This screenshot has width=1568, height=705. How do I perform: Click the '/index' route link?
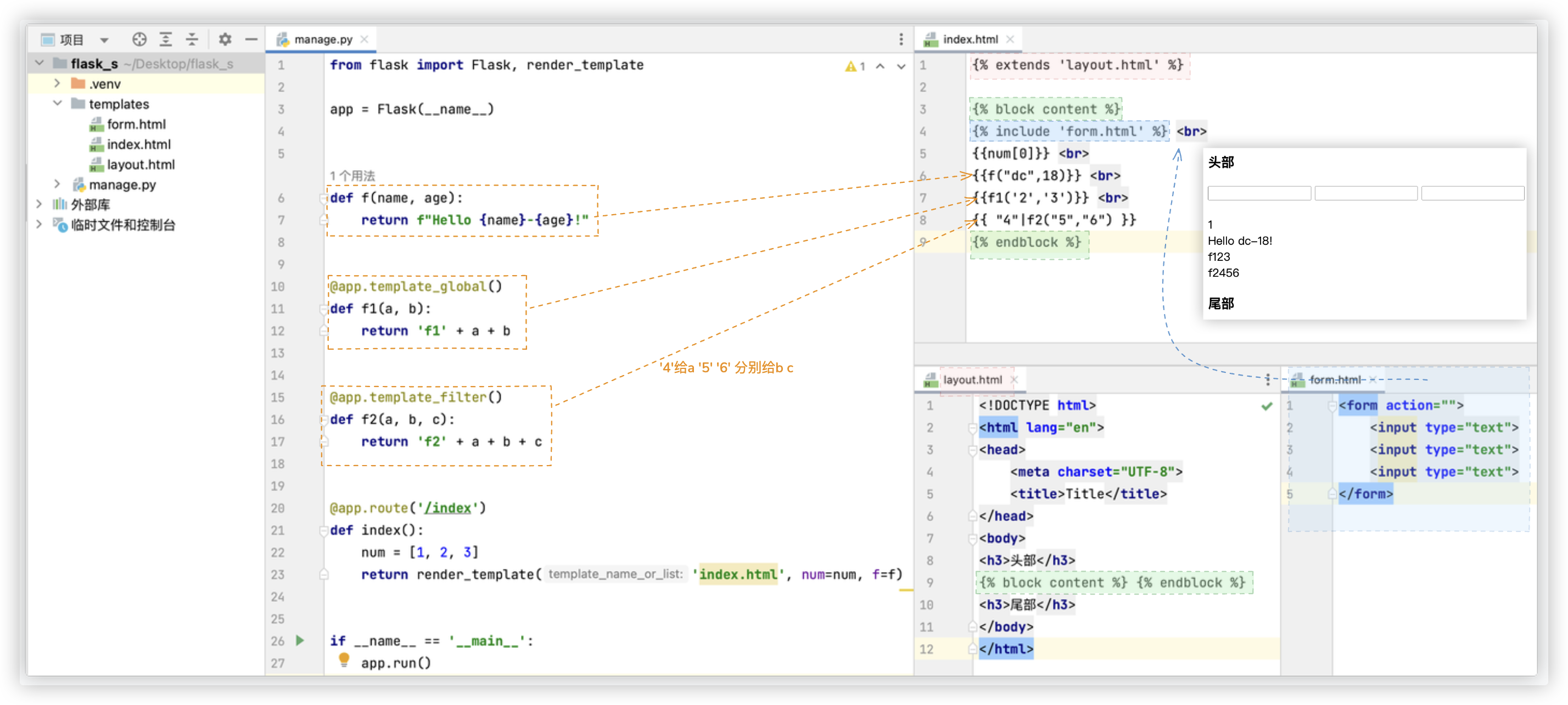[x=447, y=508]
